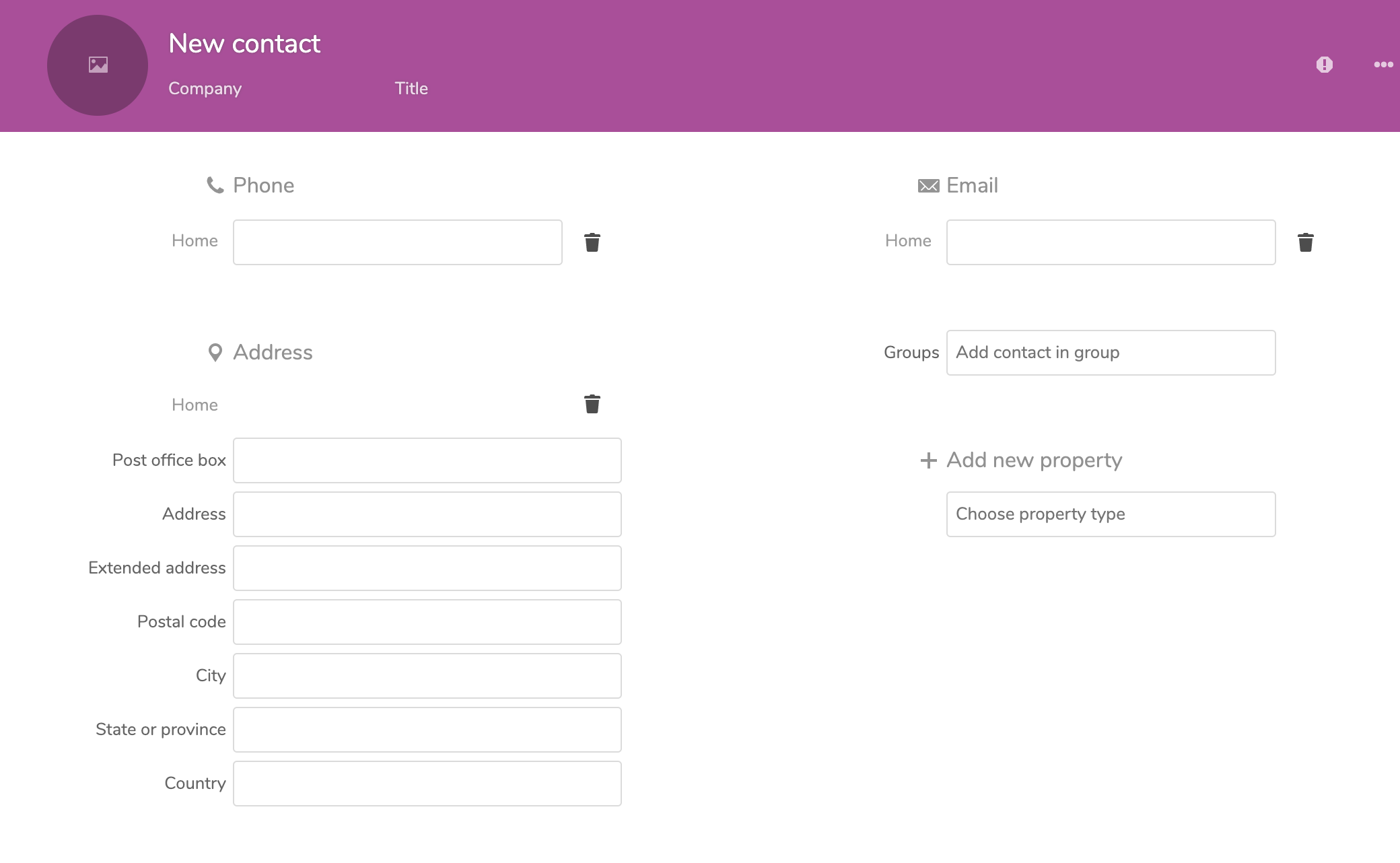Edit the New contact name field
Screen dimensions: 1400x863
(244, 44)
